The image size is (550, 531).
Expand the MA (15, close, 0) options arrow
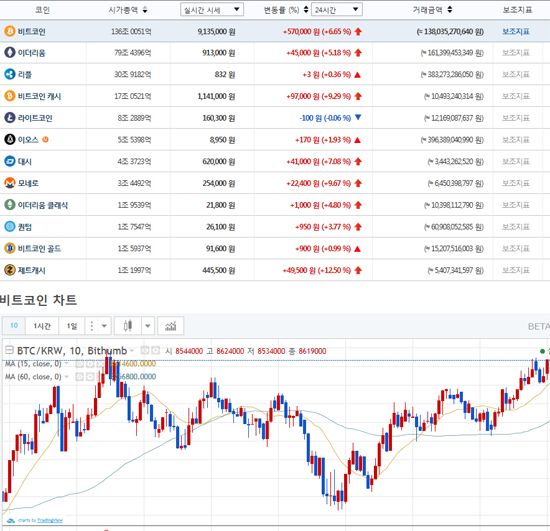pyautogui.click(x=66, y=364)
